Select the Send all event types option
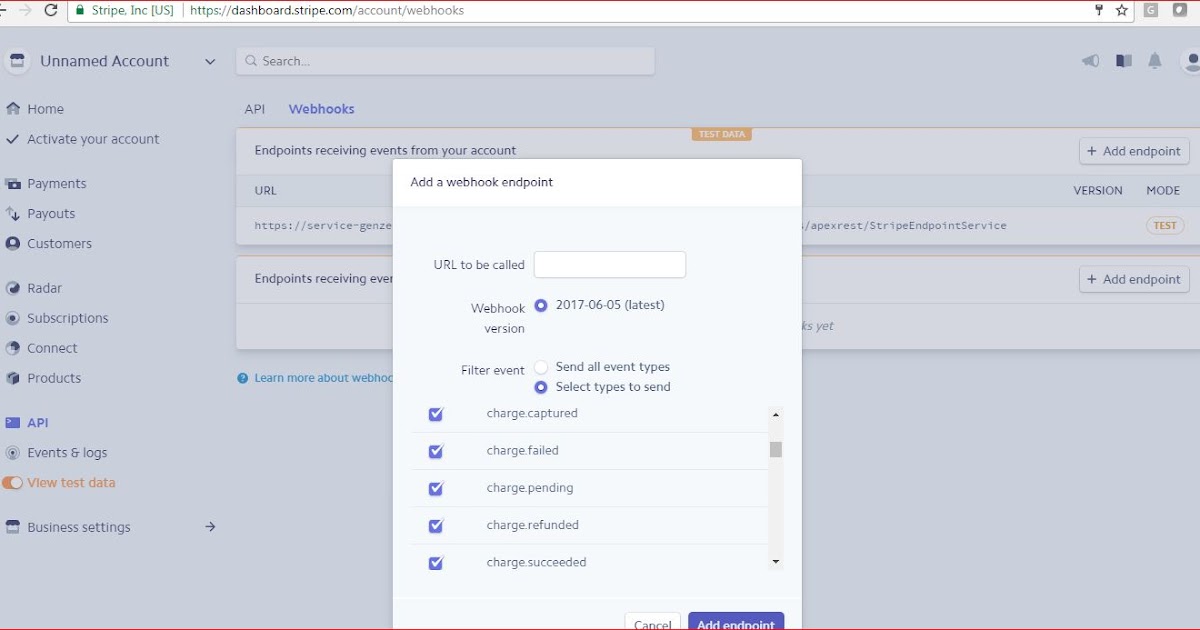 point(541,366)
